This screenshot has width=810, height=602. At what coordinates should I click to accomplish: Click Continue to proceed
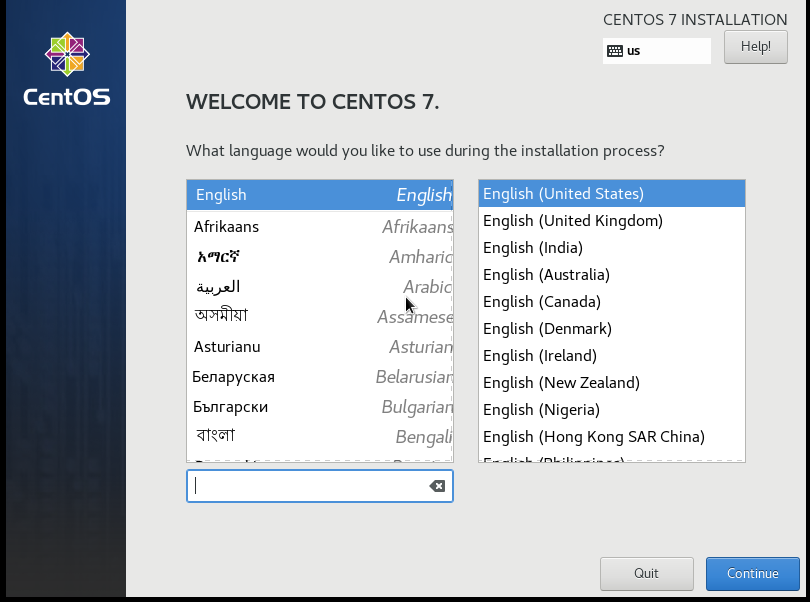pyautogui.click(x=753, y=574)
